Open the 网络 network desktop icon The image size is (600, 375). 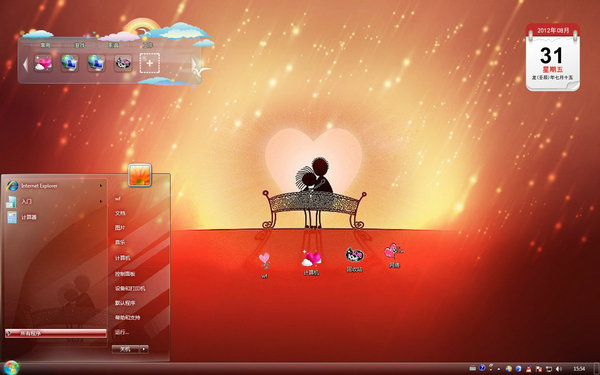(394, 255)
